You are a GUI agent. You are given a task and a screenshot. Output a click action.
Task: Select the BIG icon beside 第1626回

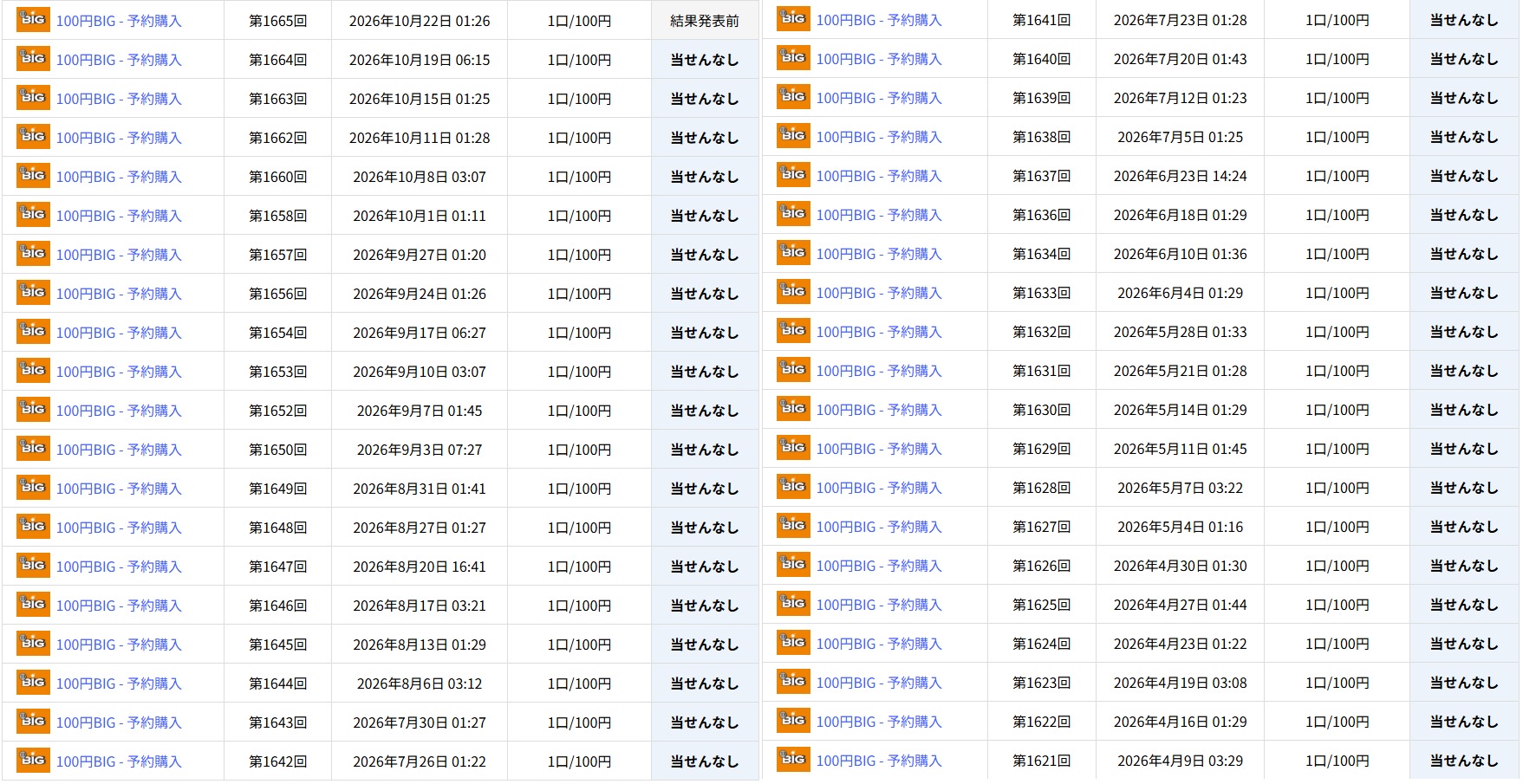coord(793,565)
